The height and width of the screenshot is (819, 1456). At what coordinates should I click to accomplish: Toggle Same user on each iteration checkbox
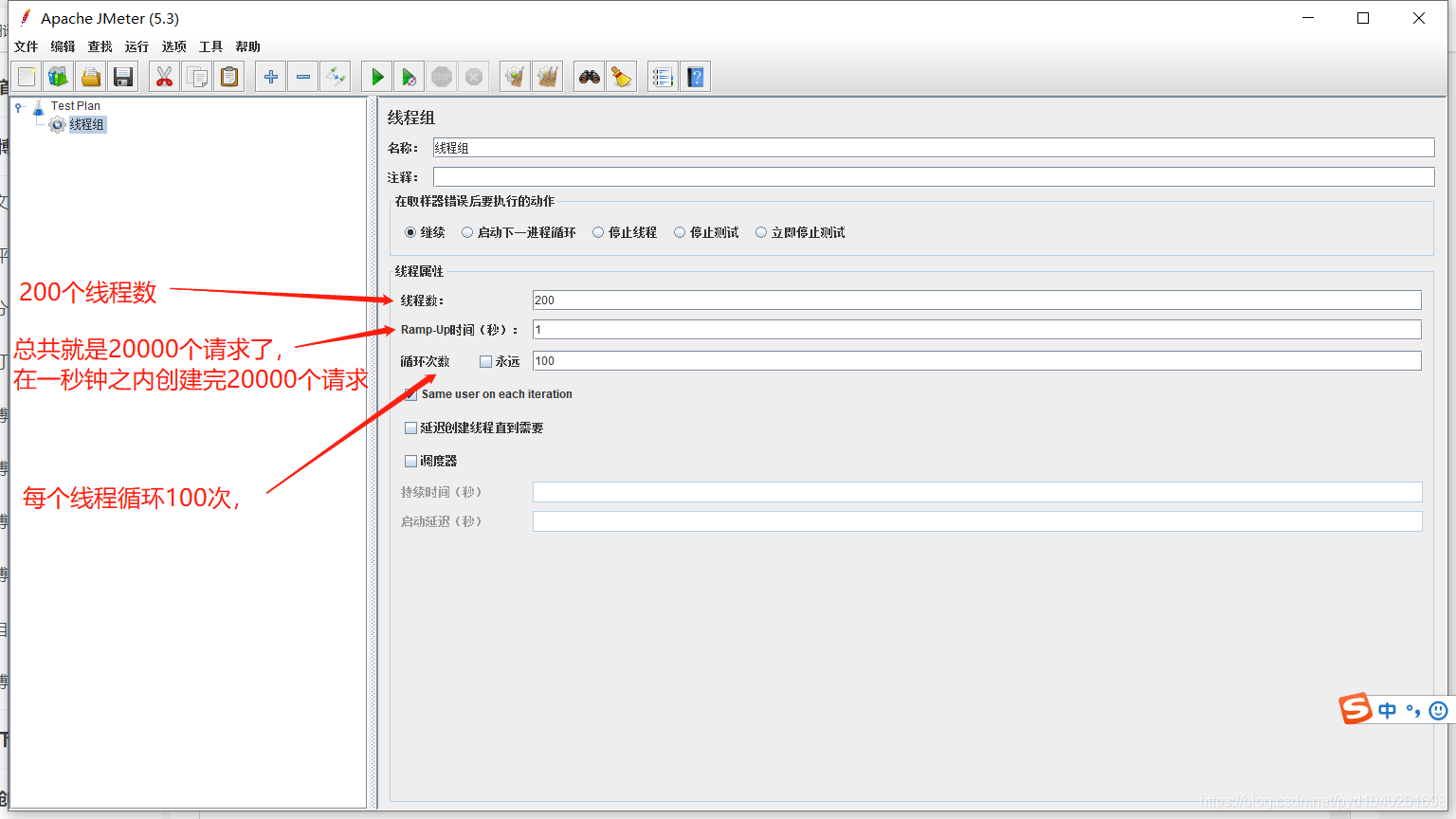tap(410, 394)
